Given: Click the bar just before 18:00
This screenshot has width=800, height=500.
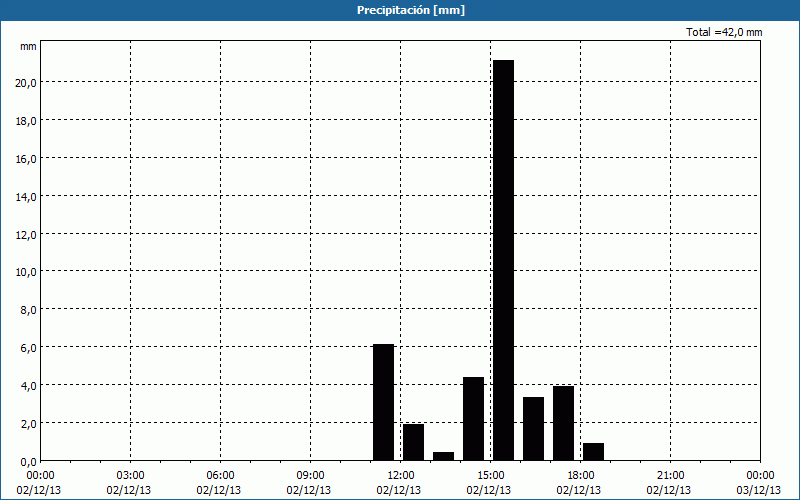Looking at the screenshot, I should tap(563, 423).
